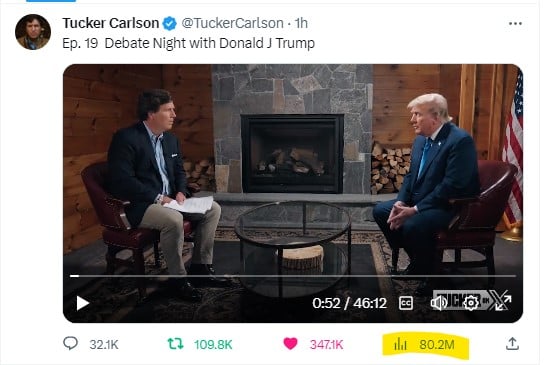Share the post with upload icon
The height and width of the screenshot is (365, 553).
coord(512,343)
